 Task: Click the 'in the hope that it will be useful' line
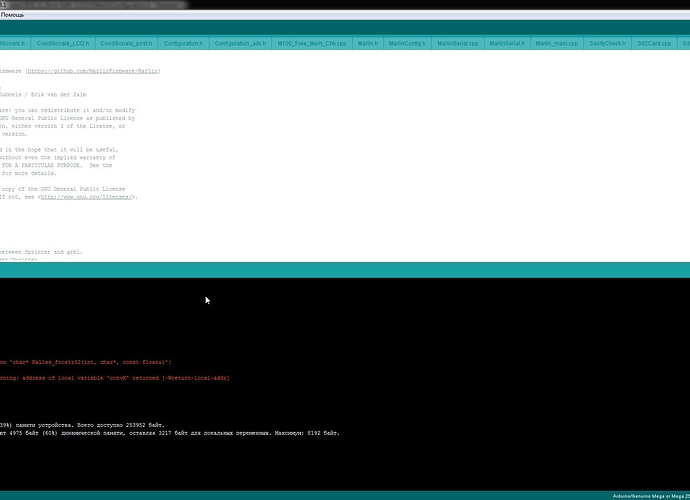59,150
